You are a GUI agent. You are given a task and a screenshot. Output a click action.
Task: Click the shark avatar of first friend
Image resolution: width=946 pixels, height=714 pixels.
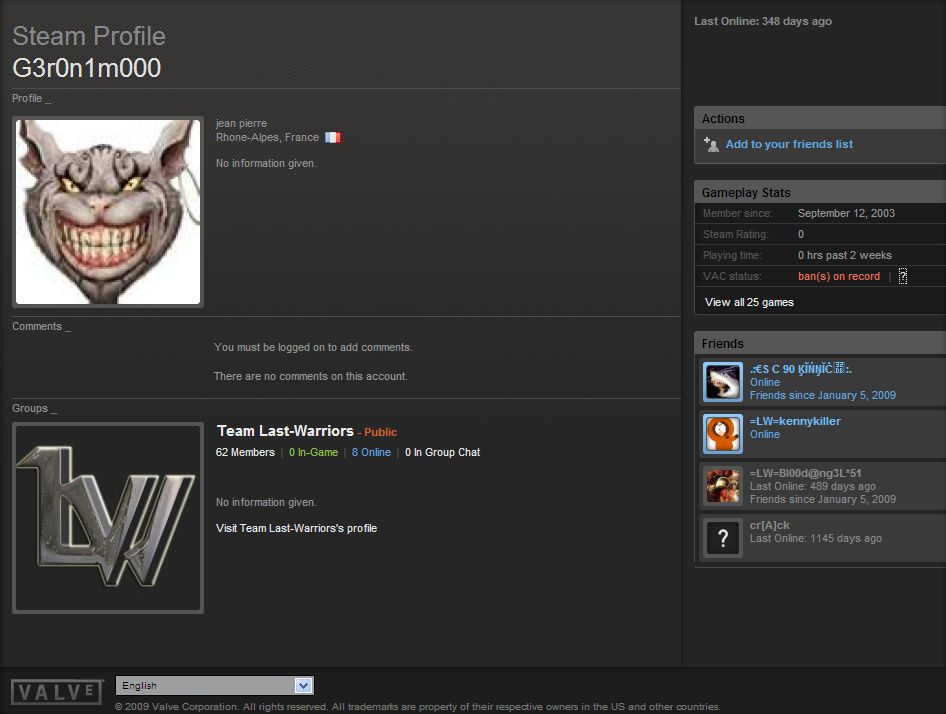coord(722,382)
